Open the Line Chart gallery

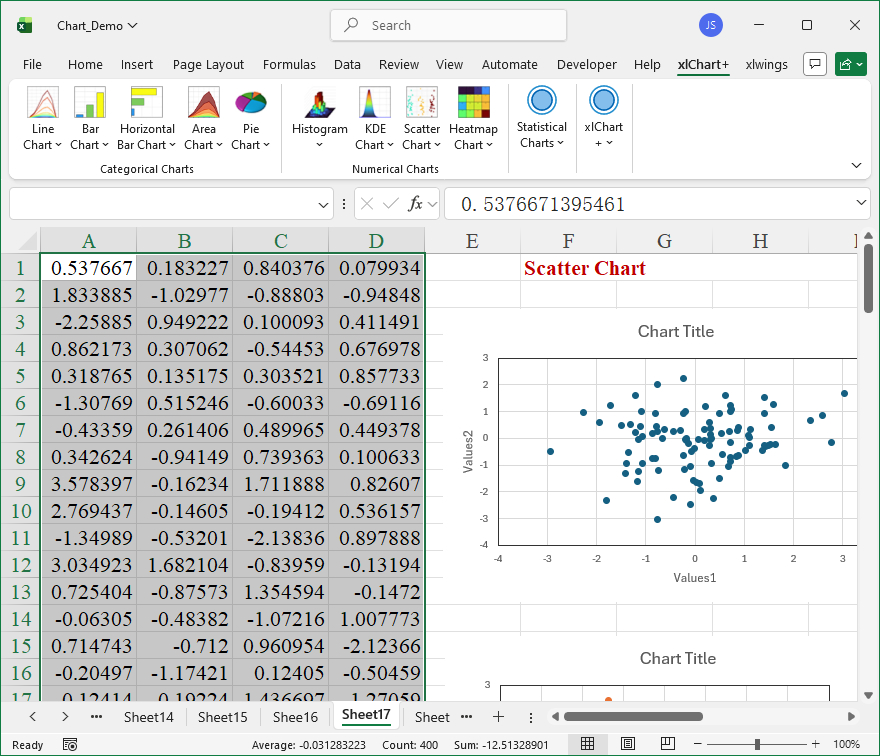(43, 118)
